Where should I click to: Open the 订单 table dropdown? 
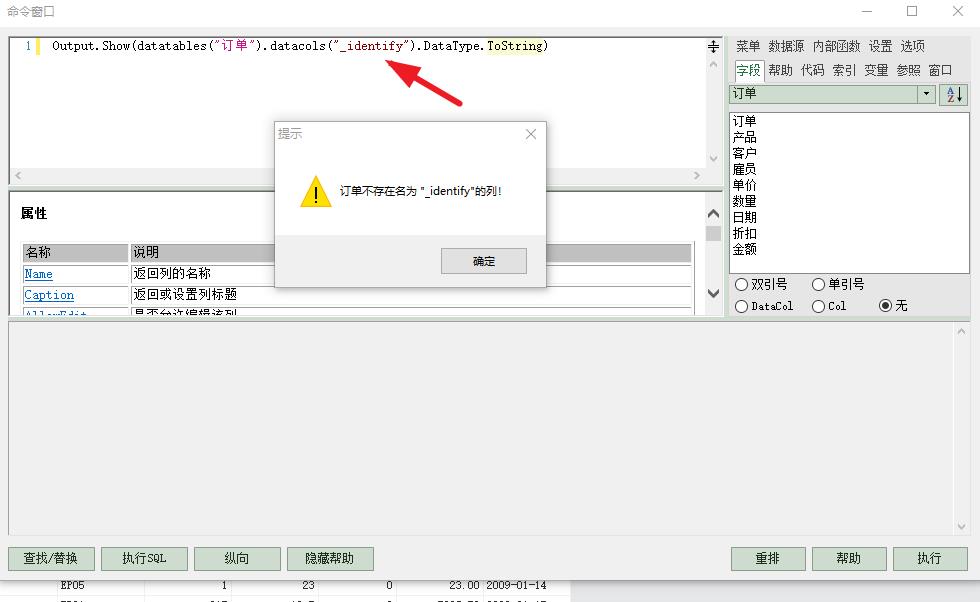926,94
